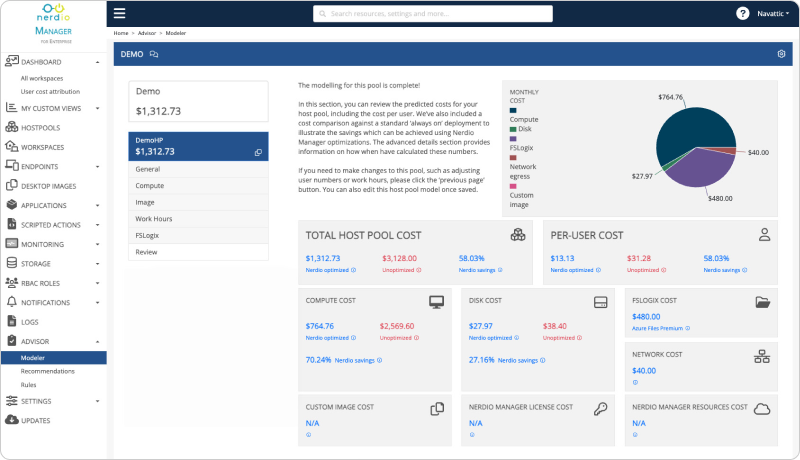
Task: Click the Disk Cost drive icon
Action: click(x=601, y=302)
